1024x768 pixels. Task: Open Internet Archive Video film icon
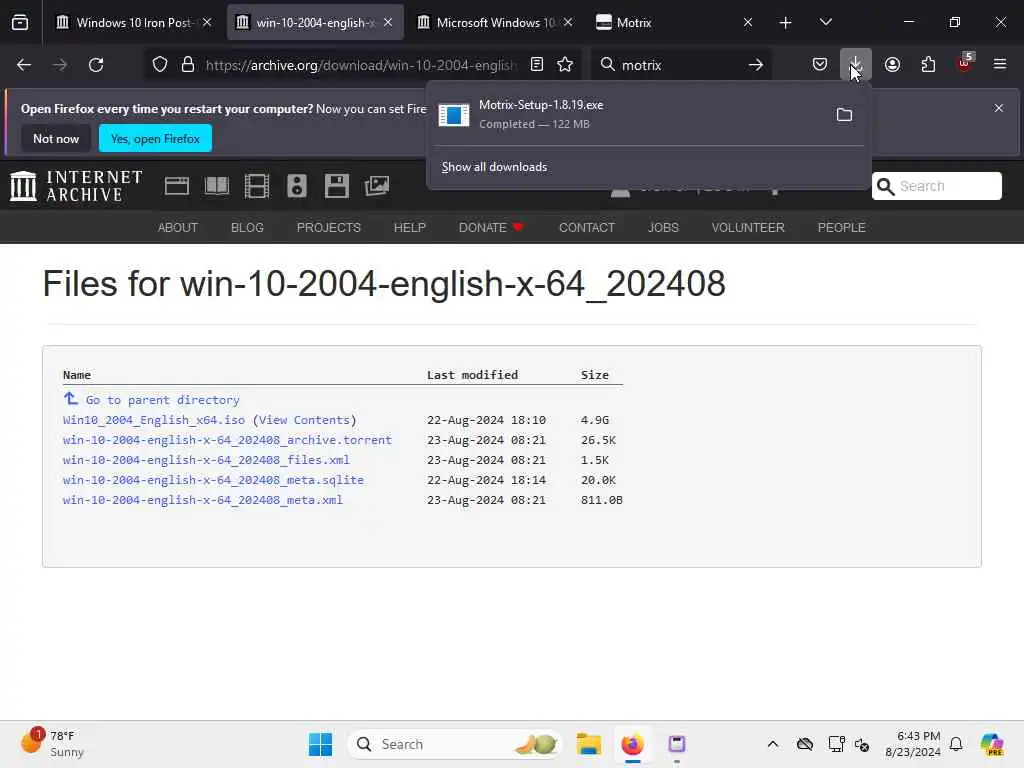click(257, 186)
